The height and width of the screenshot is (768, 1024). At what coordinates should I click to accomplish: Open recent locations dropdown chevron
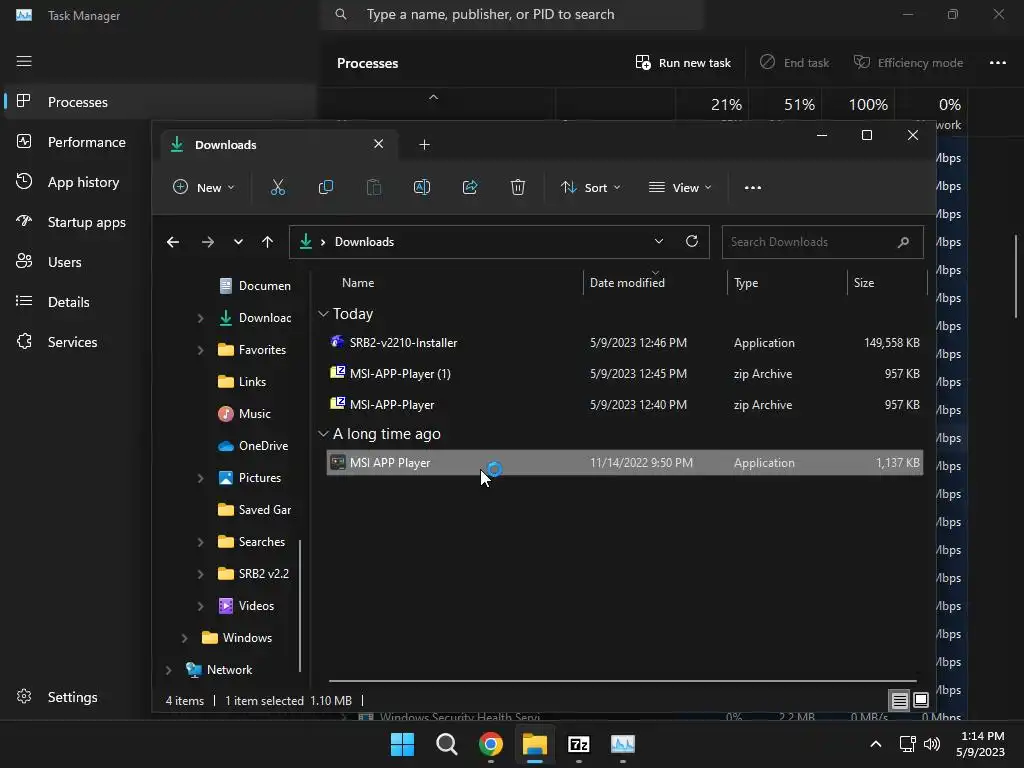[238, 242]
